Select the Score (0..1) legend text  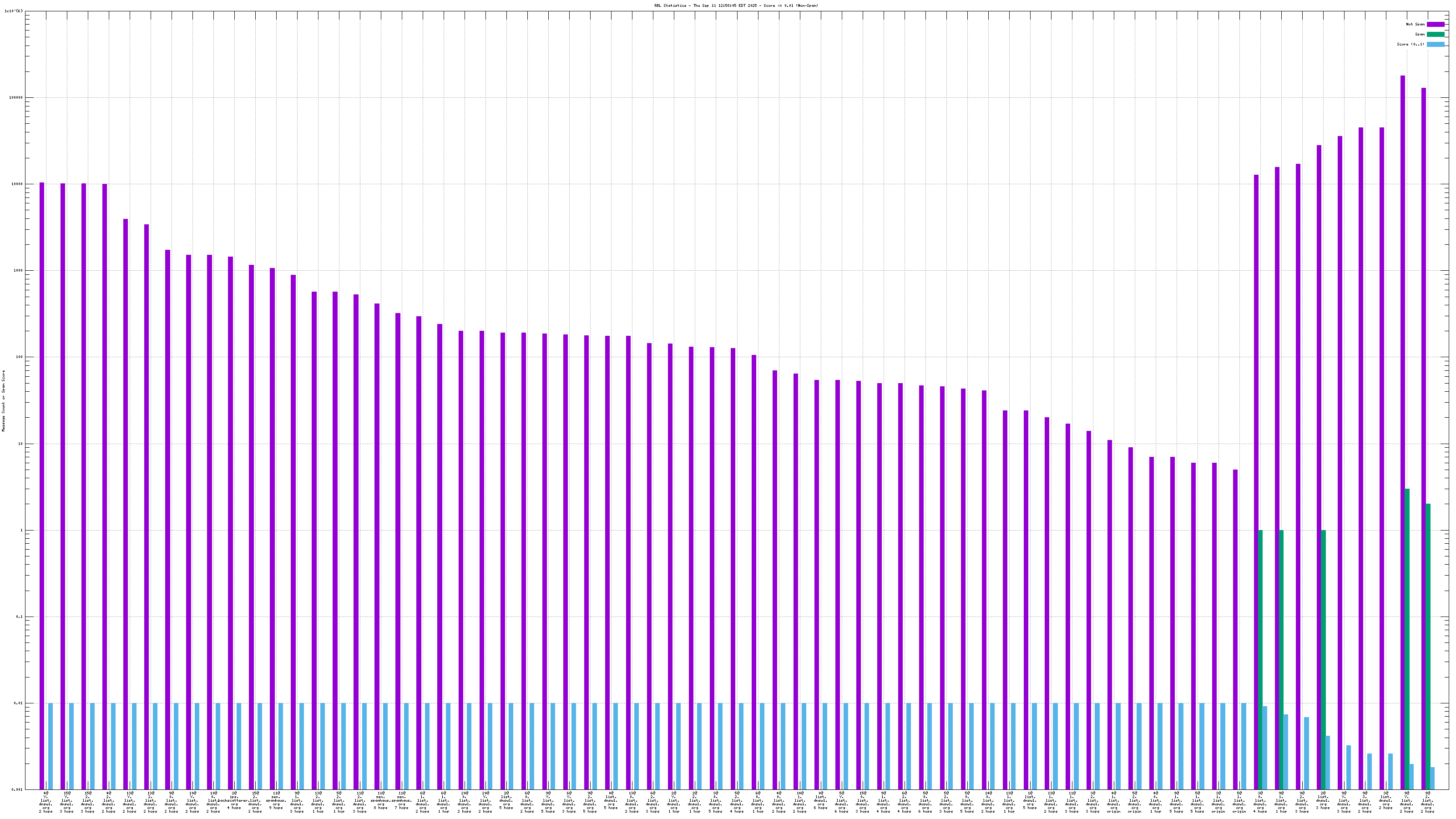pos(1410,44)
